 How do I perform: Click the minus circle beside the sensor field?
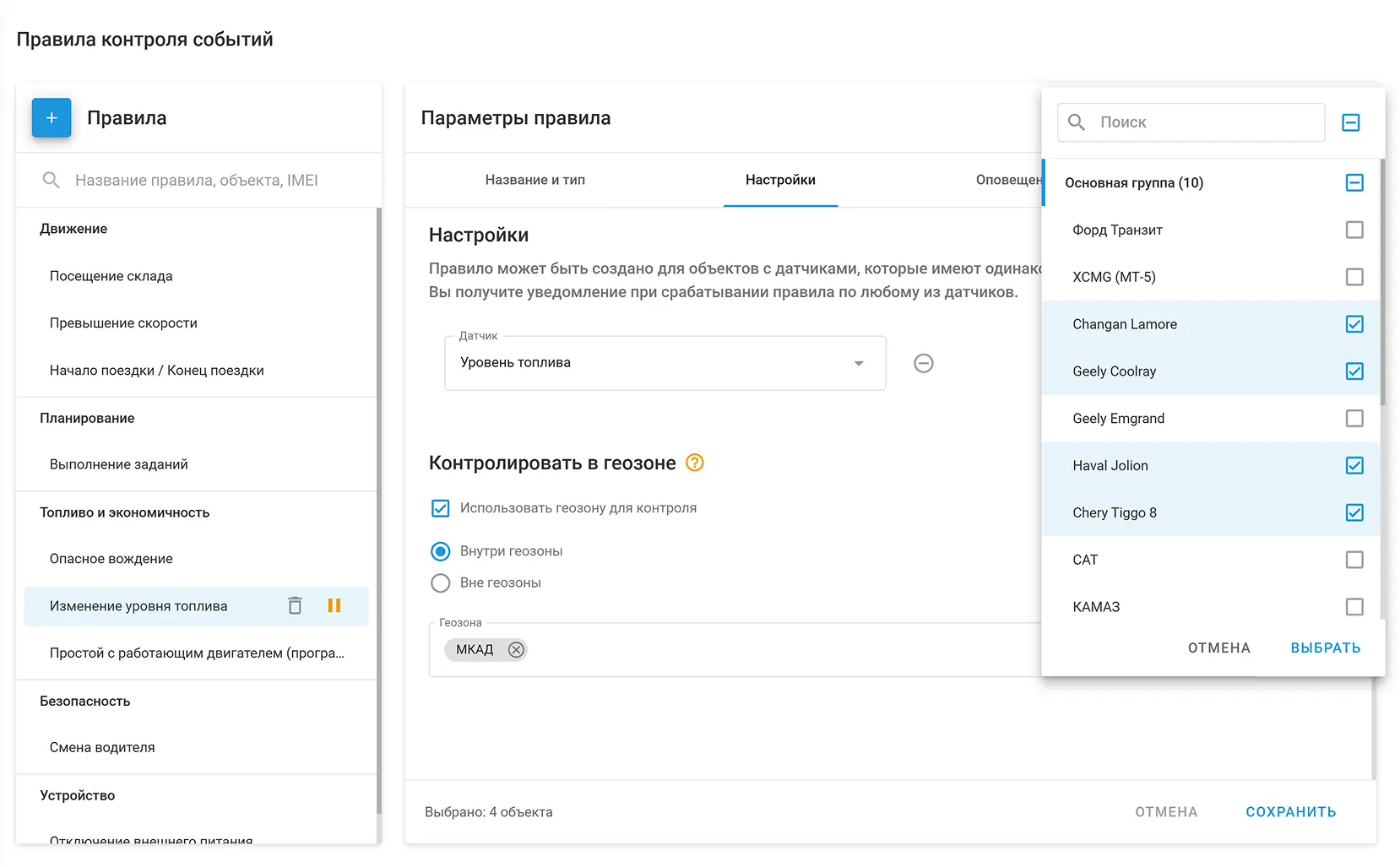[923, 363]
